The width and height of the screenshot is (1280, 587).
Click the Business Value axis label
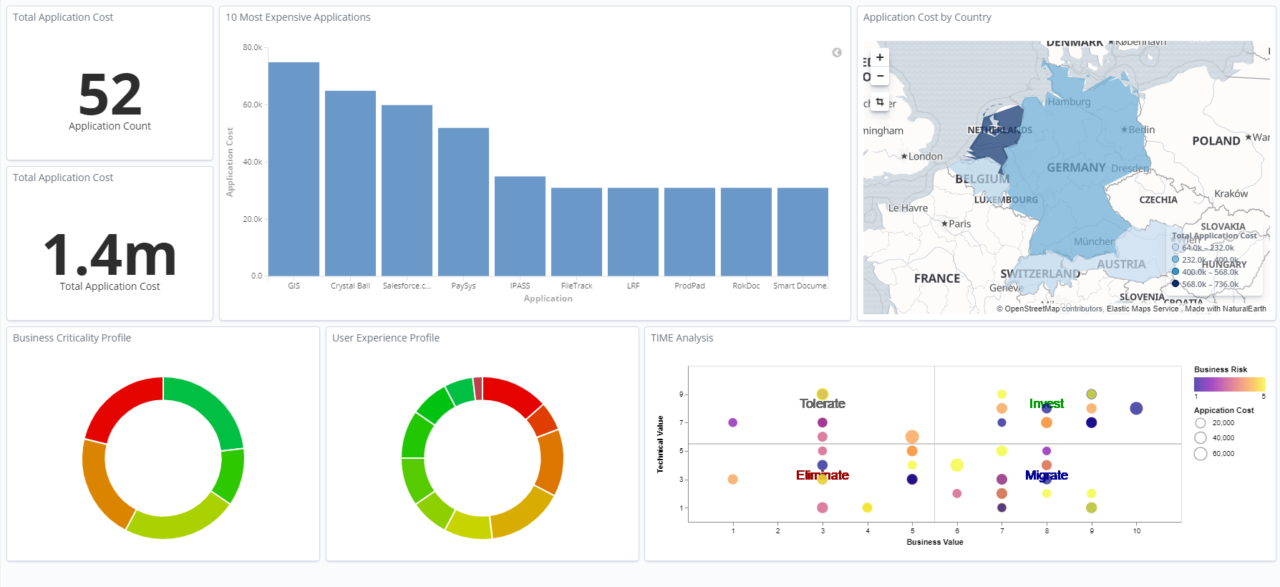pos(935,542)
